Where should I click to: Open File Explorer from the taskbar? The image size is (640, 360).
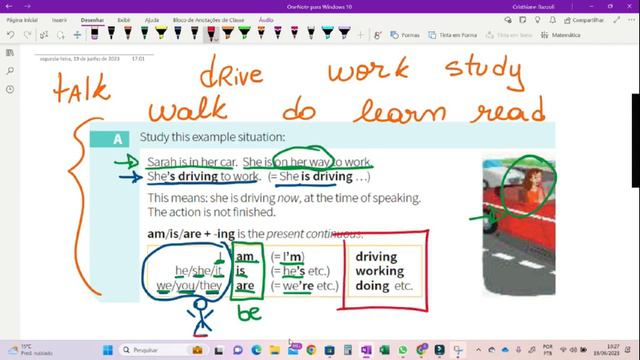point(275,350)
